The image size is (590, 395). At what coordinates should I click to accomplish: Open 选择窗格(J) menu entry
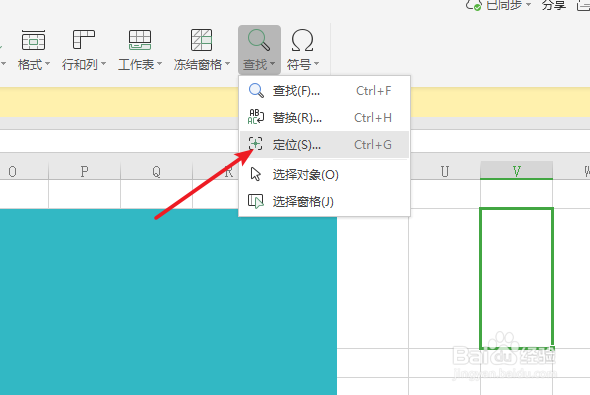click(x=324, y=202)
